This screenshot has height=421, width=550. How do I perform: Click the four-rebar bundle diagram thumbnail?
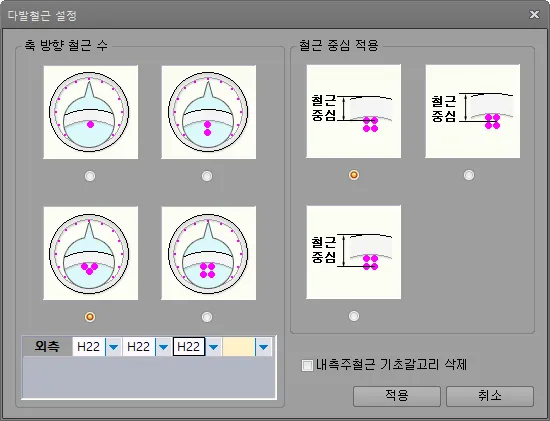(208, 253)
